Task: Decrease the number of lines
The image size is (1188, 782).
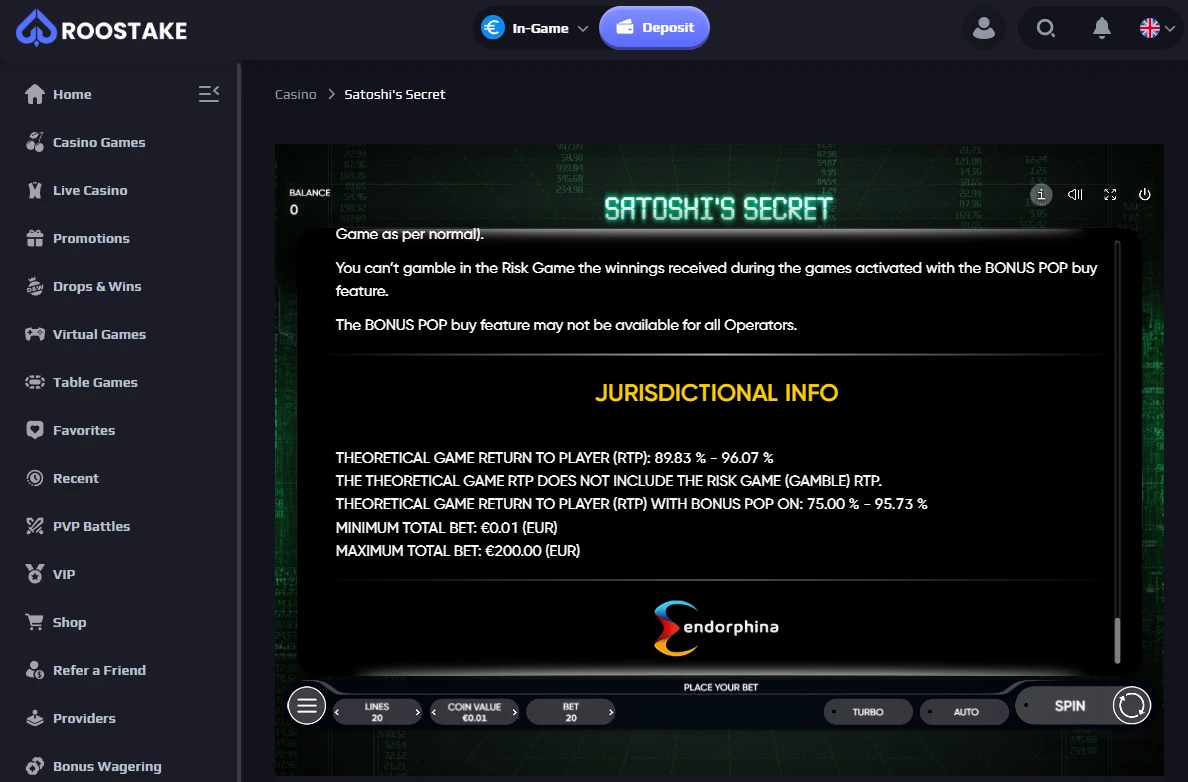Action: tap(337, 712)
